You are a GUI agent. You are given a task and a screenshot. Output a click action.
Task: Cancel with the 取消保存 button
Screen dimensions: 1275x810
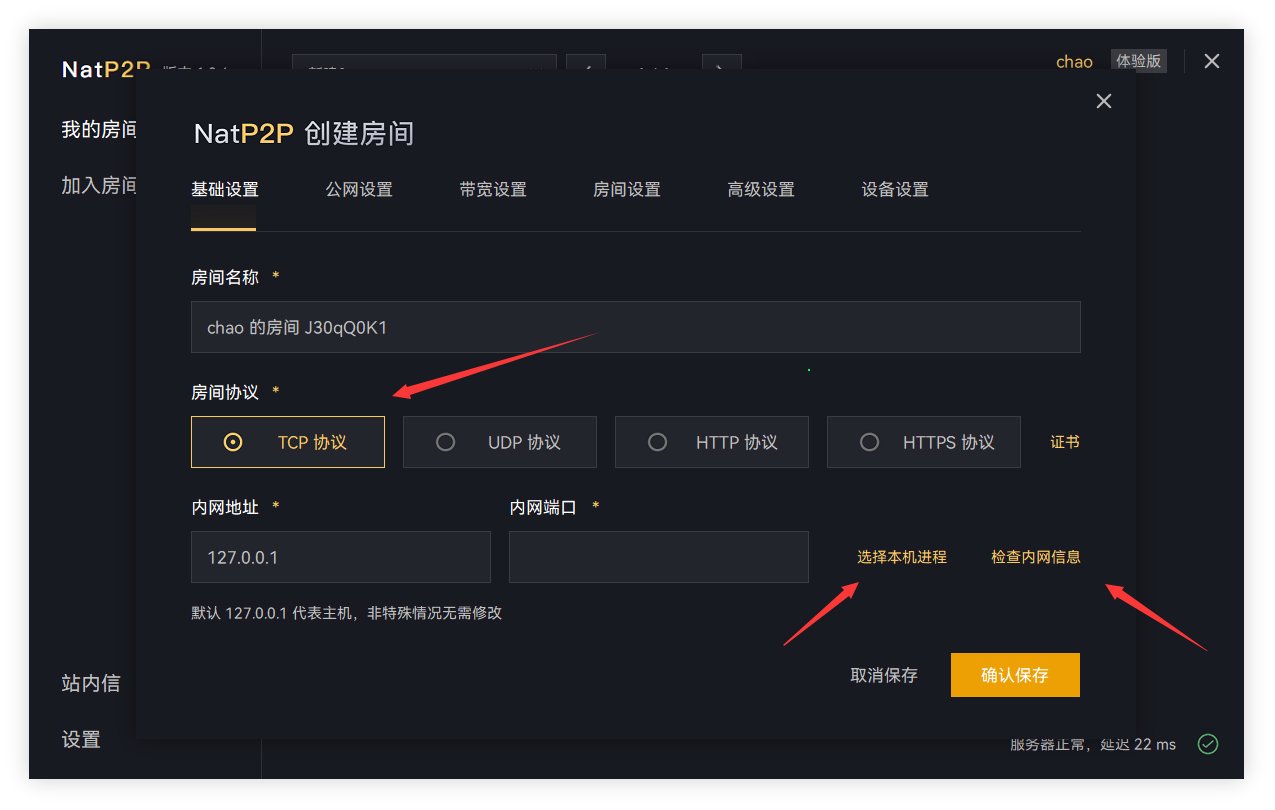[884, 675]
